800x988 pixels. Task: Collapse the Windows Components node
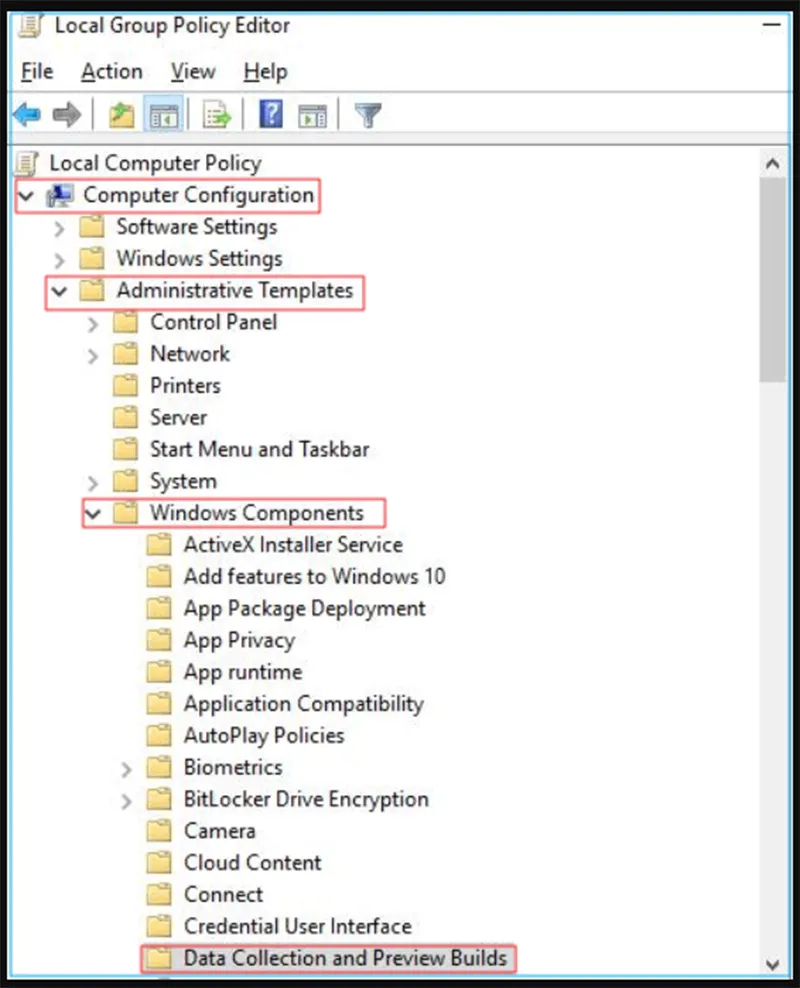click(93, 514)
